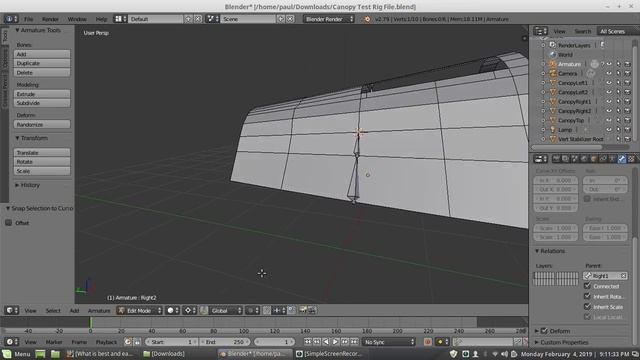Open the Blender Render engine dropdown
640x360 pixels.
point(329,19)
